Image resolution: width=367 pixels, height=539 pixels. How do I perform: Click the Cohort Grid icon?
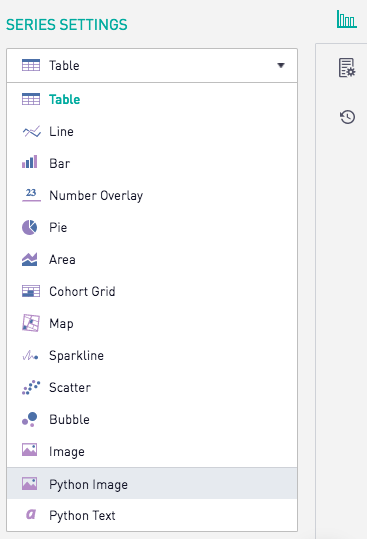[31, 291]
